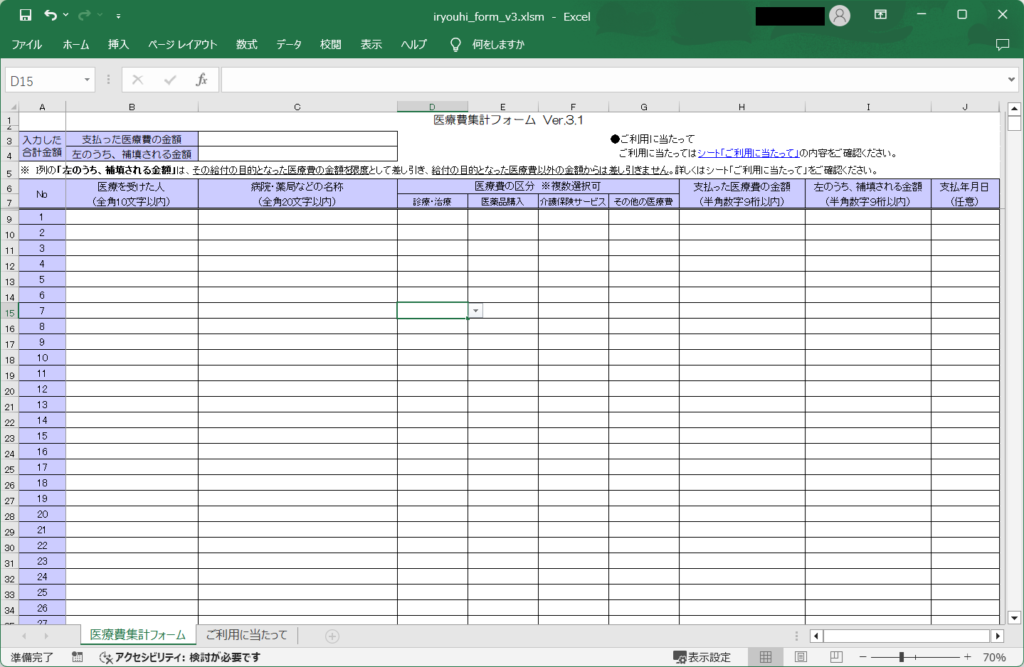Click the Undo arrow icon
The image size is (1024, 667).
pyautogui.click(x=50, y=15)
